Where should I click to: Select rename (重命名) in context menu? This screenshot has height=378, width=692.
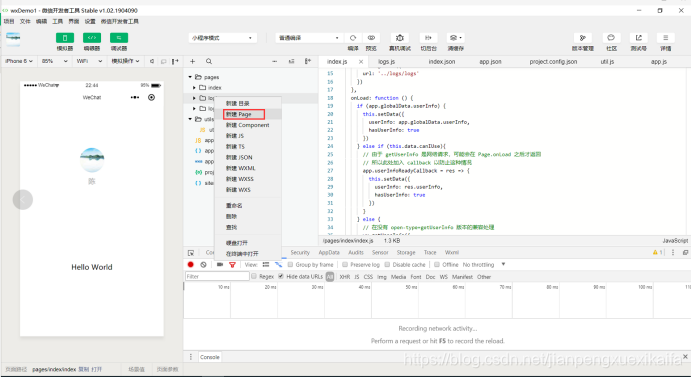[248, 206]
